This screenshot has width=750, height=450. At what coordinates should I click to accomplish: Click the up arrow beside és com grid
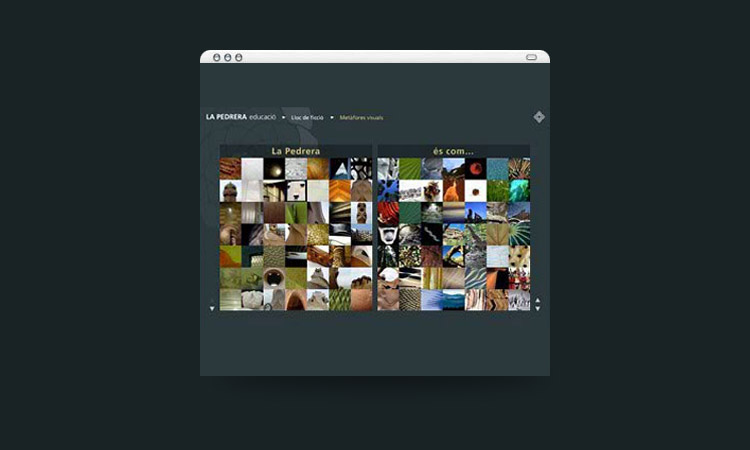pyautogui.click(x=538, y=300)
